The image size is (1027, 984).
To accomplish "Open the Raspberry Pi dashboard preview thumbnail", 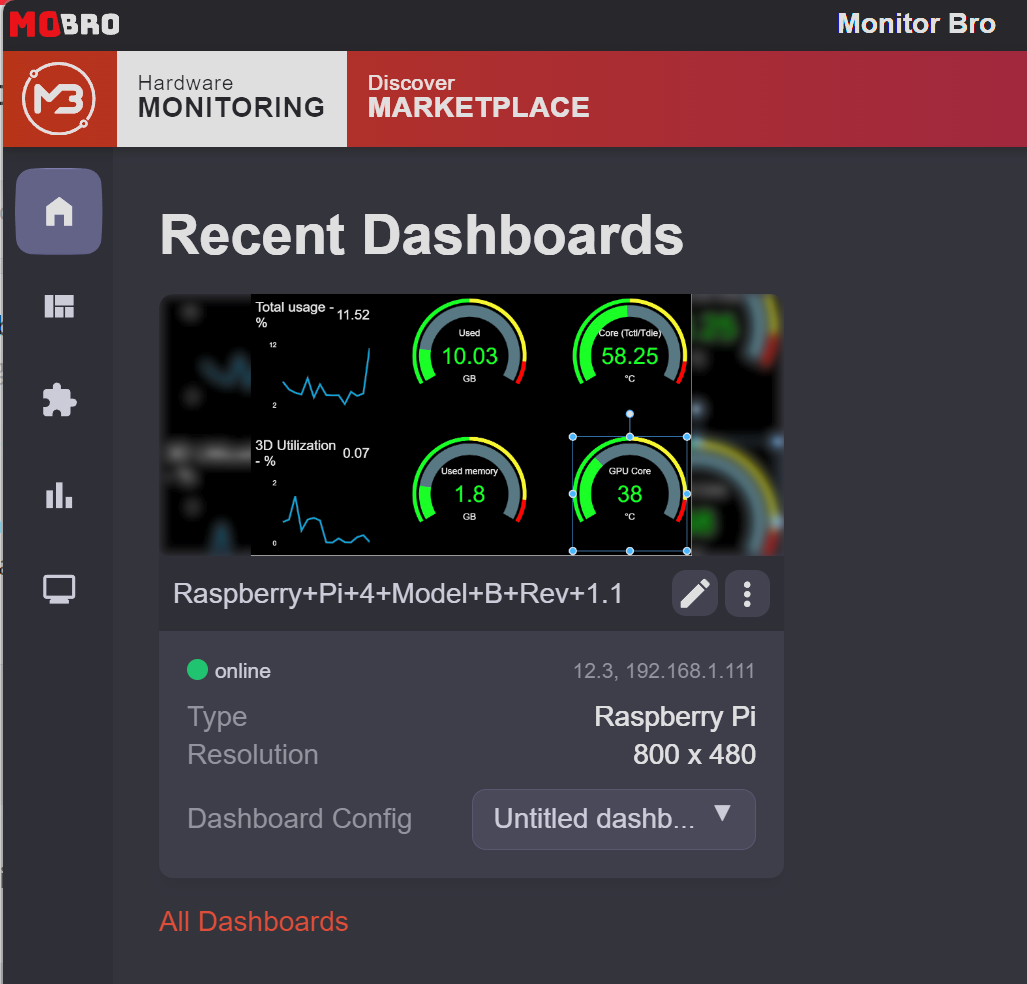I will coord(472,425).
